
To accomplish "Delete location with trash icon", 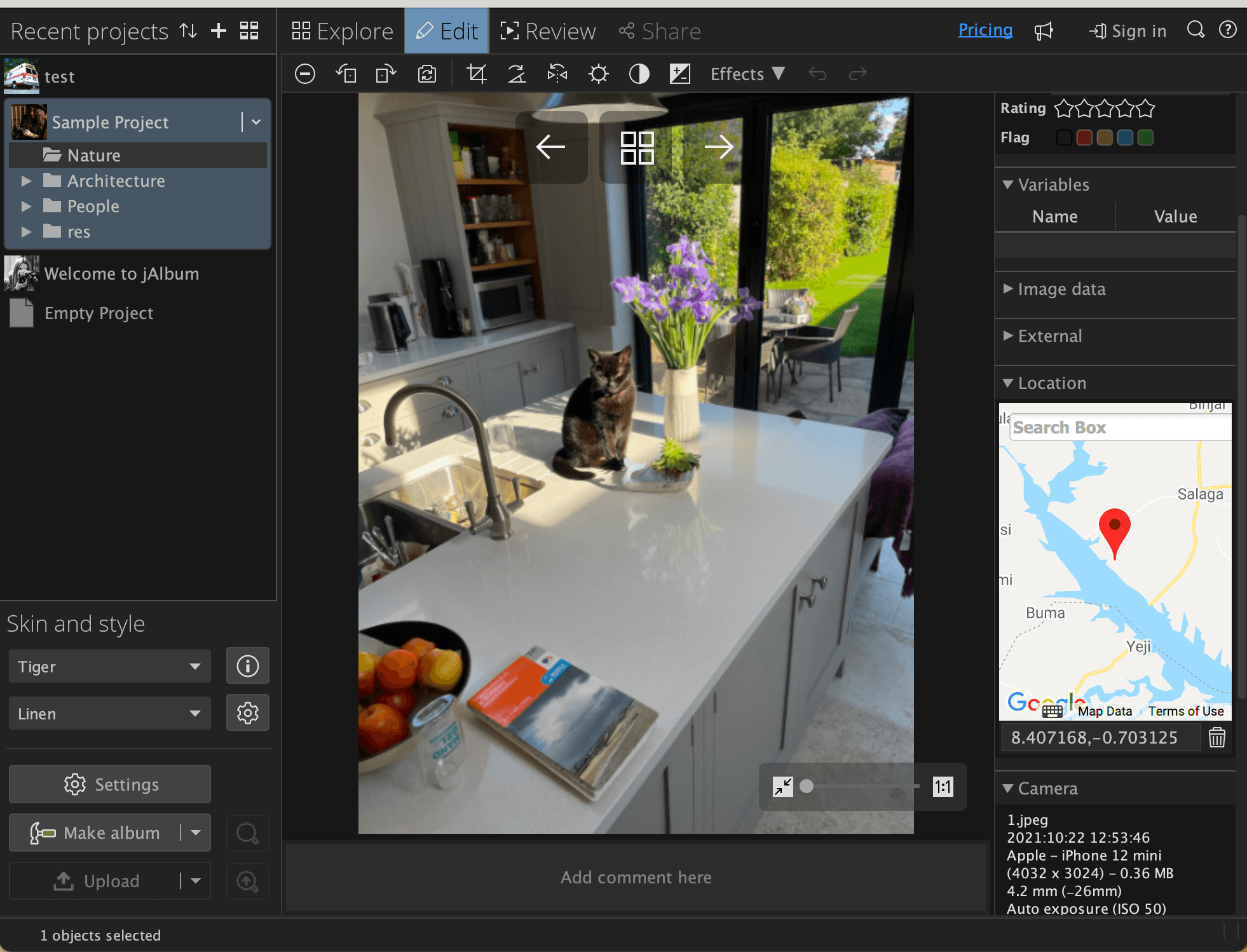I will (1216, 737).
